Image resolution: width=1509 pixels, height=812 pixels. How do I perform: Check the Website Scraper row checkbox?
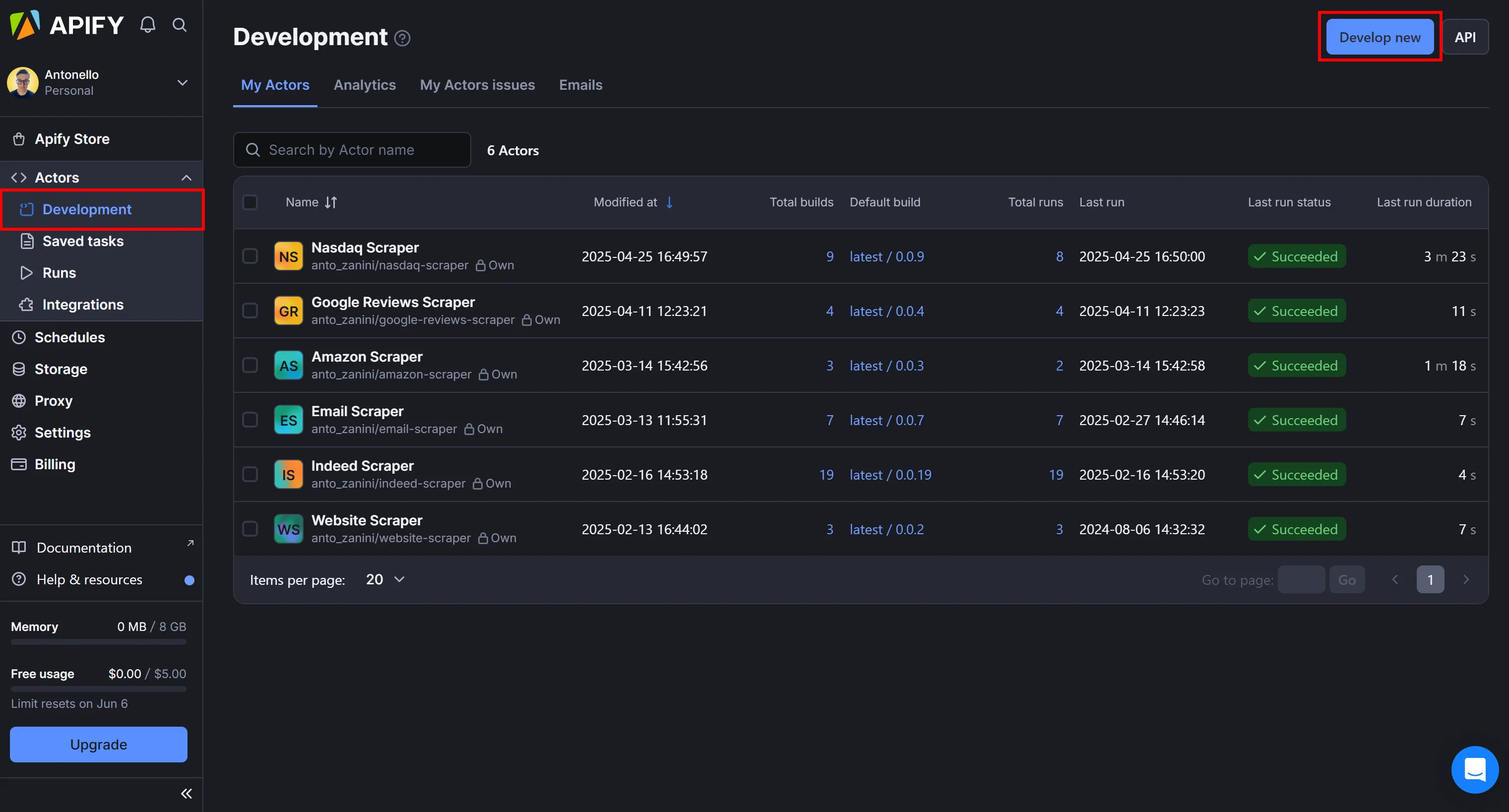tap(250, 528)
